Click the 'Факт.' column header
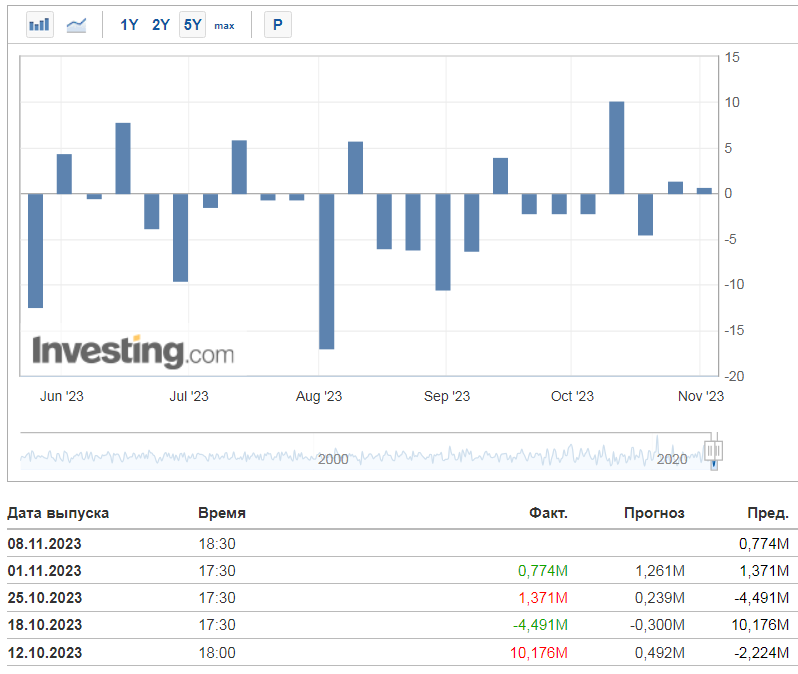 (x=548, y=513)
